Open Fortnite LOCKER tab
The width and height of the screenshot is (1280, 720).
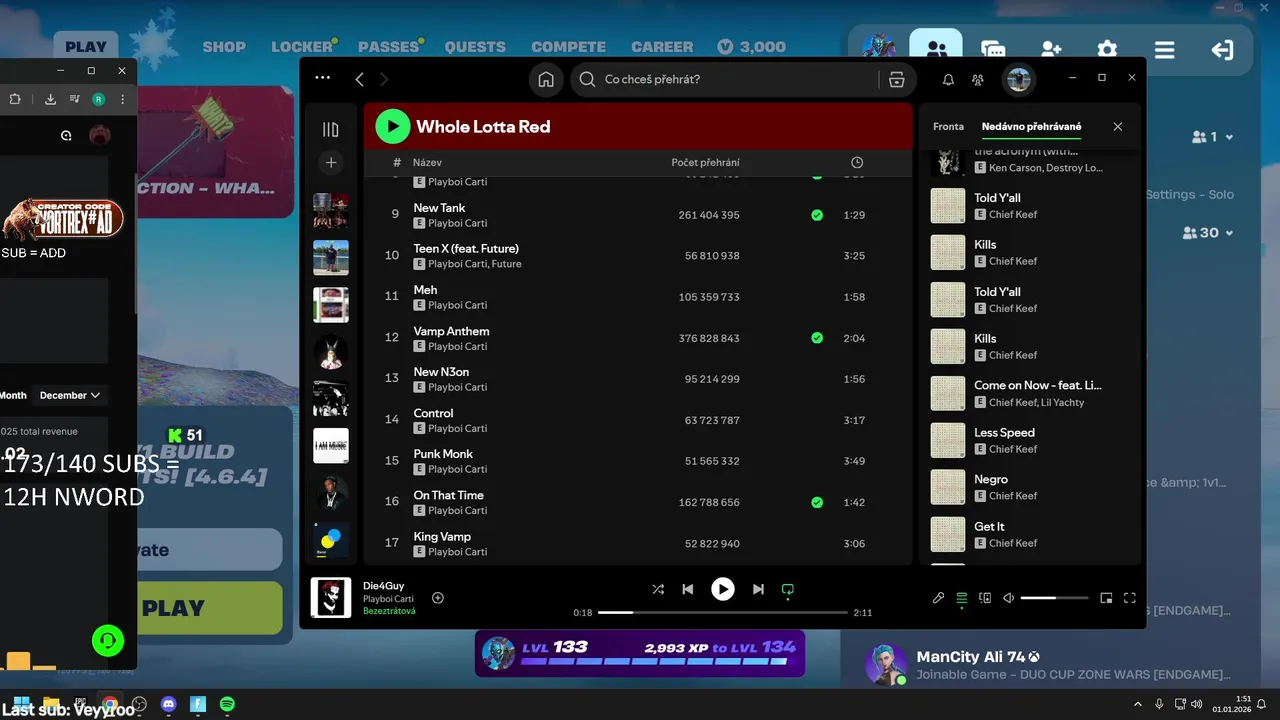coord(302,47)
